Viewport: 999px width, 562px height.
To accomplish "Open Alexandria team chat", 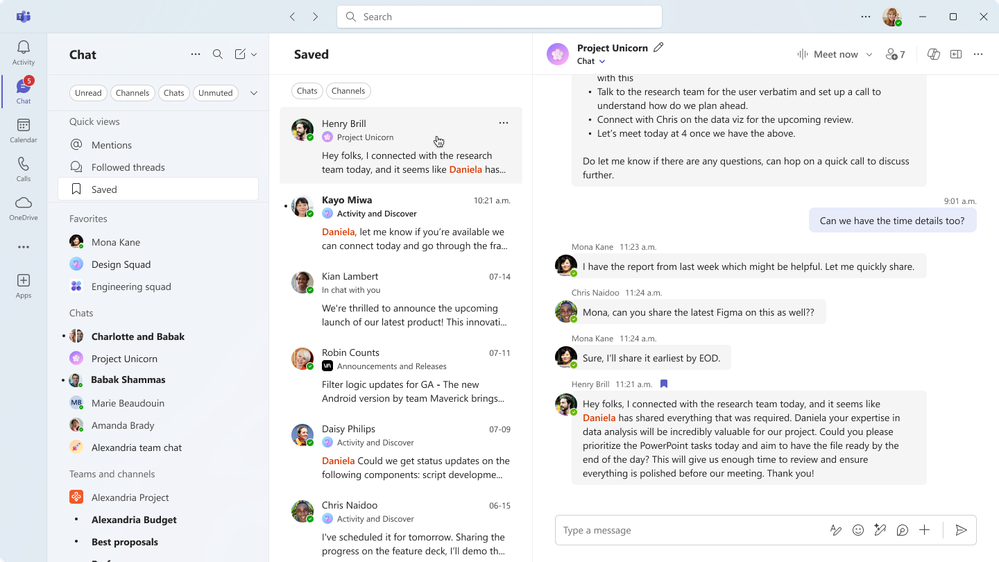I will (158, 447).
